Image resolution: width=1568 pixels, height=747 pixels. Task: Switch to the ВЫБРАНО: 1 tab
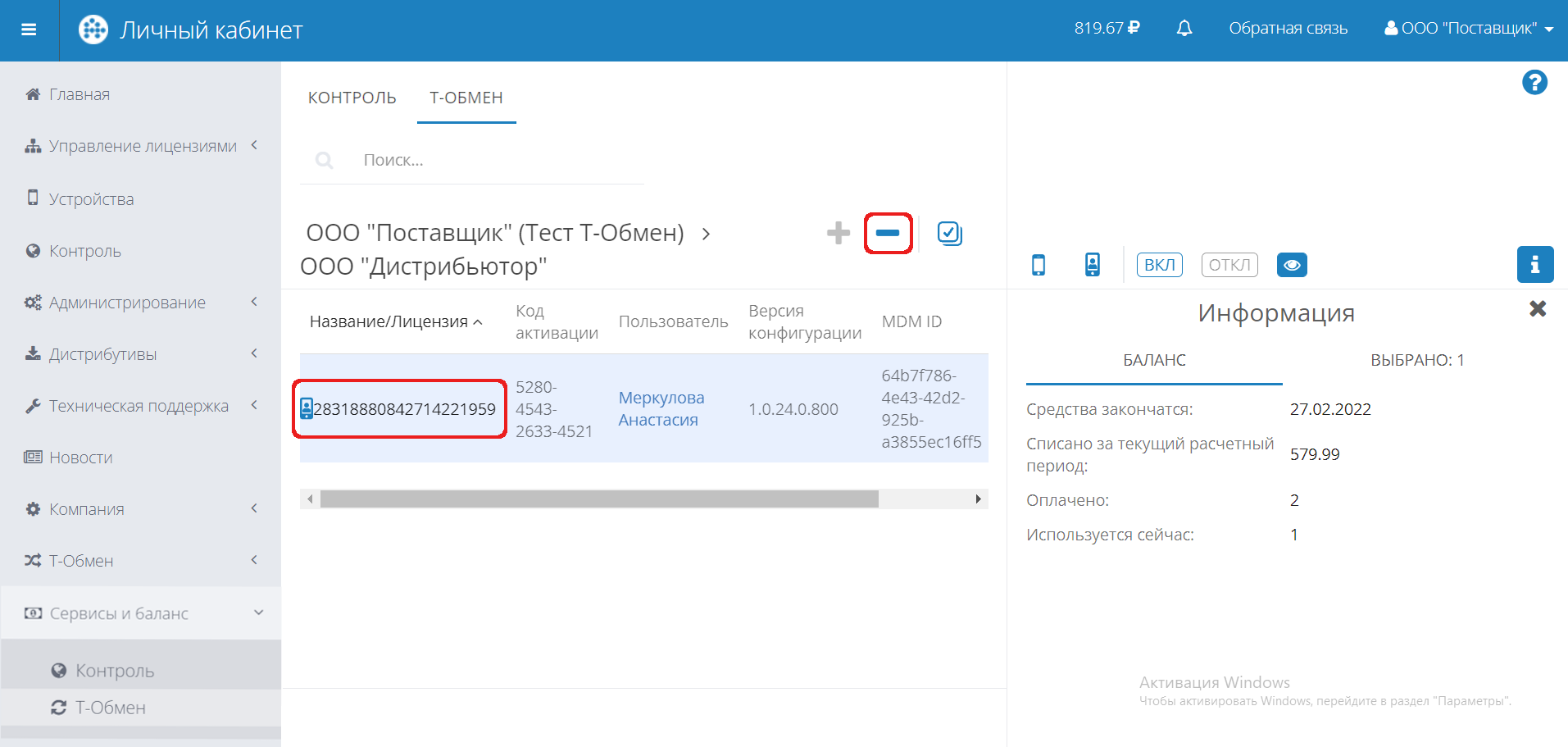pos(1416,360)
